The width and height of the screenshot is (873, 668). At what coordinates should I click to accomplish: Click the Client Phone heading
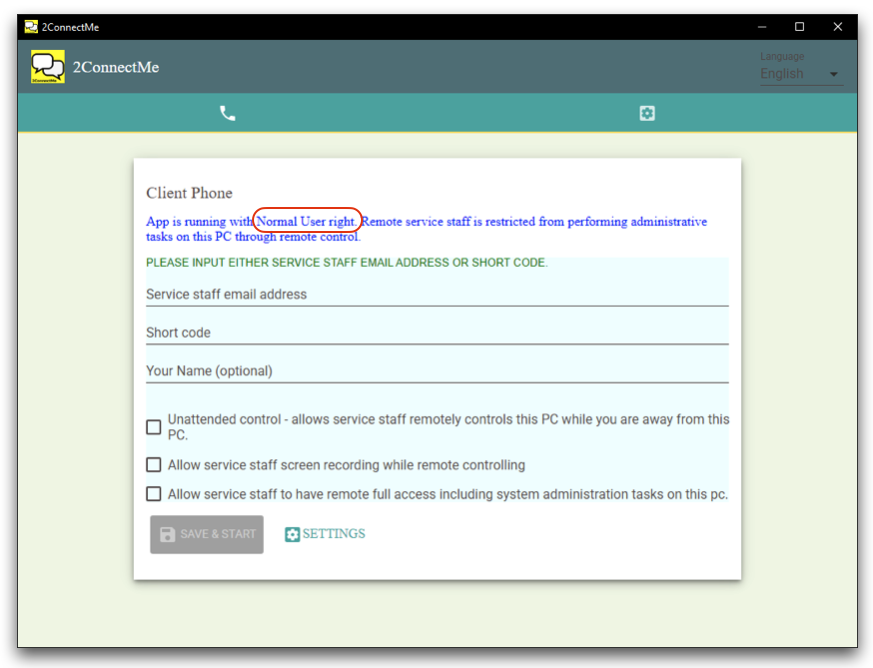click(x=189, y=193)
